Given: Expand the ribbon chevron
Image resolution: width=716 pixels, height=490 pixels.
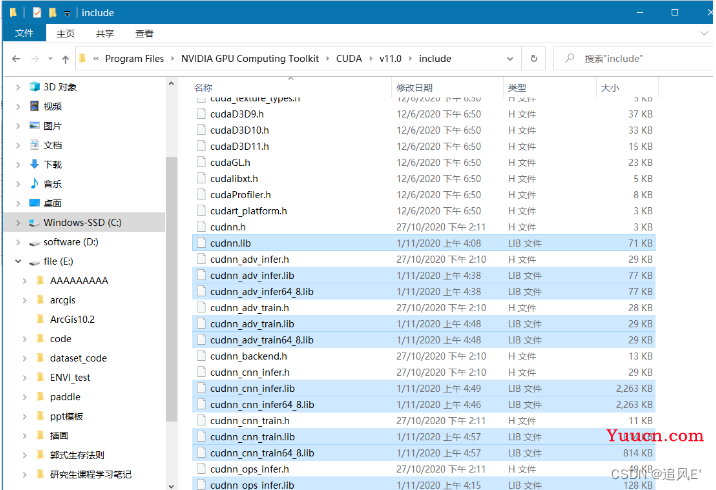Looking at the screenshot, I should click(704, 33).
